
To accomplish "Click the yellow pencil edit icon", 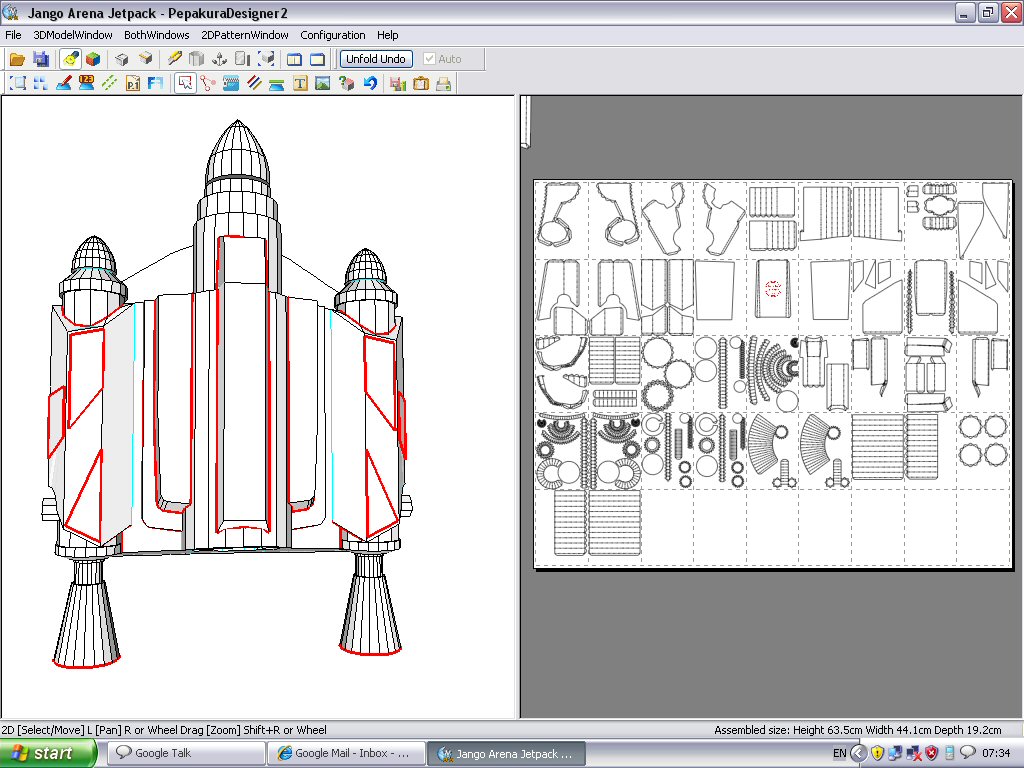I will (174, 59).
